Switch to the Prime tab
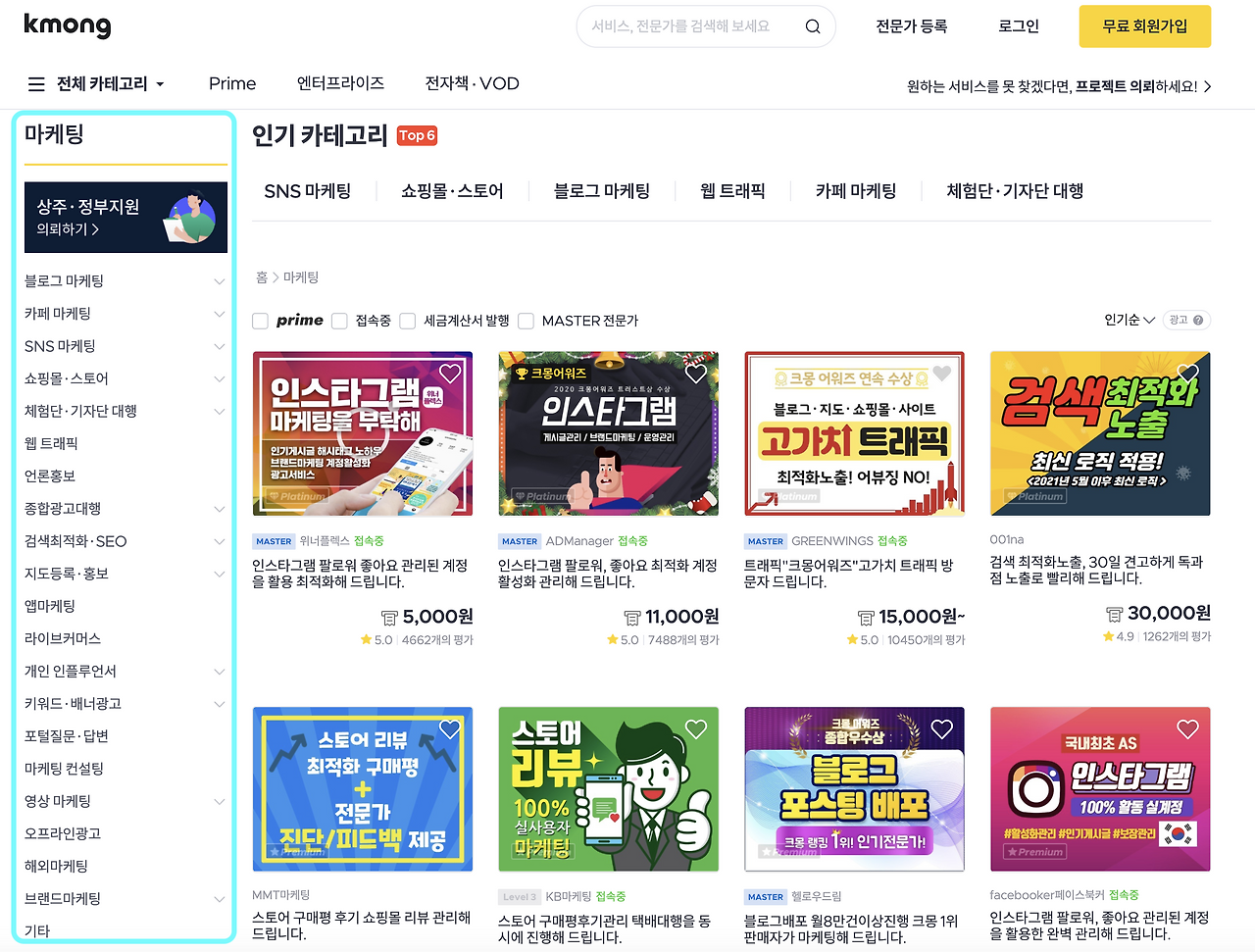Viewport: 1255px width, 952px height. click(x=231, y=83)
